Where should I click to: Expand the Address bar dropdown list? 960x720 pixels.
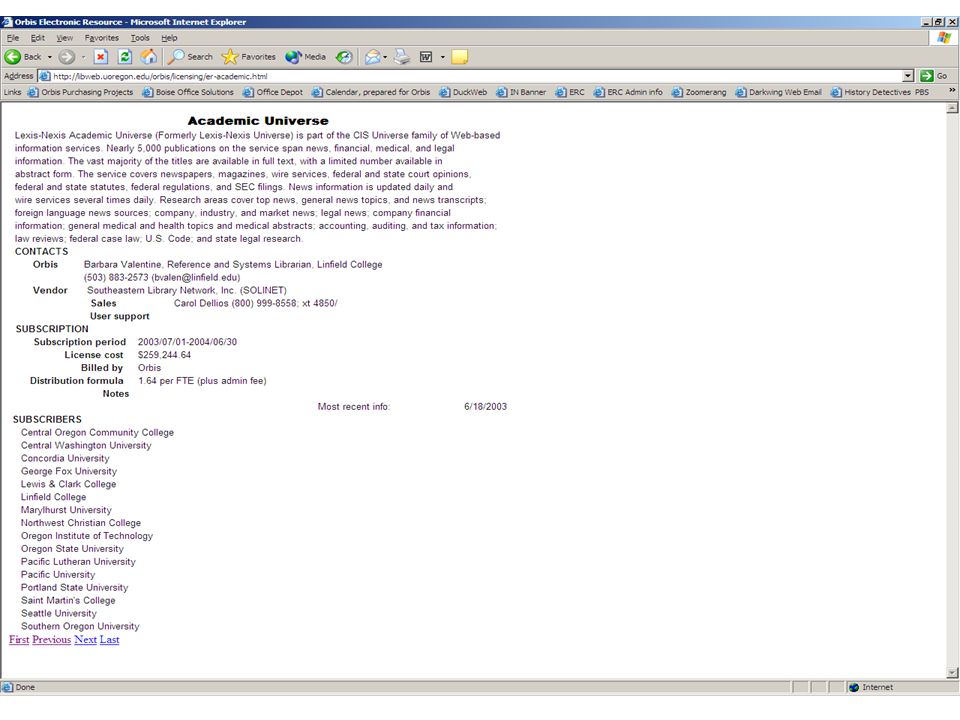909,76
